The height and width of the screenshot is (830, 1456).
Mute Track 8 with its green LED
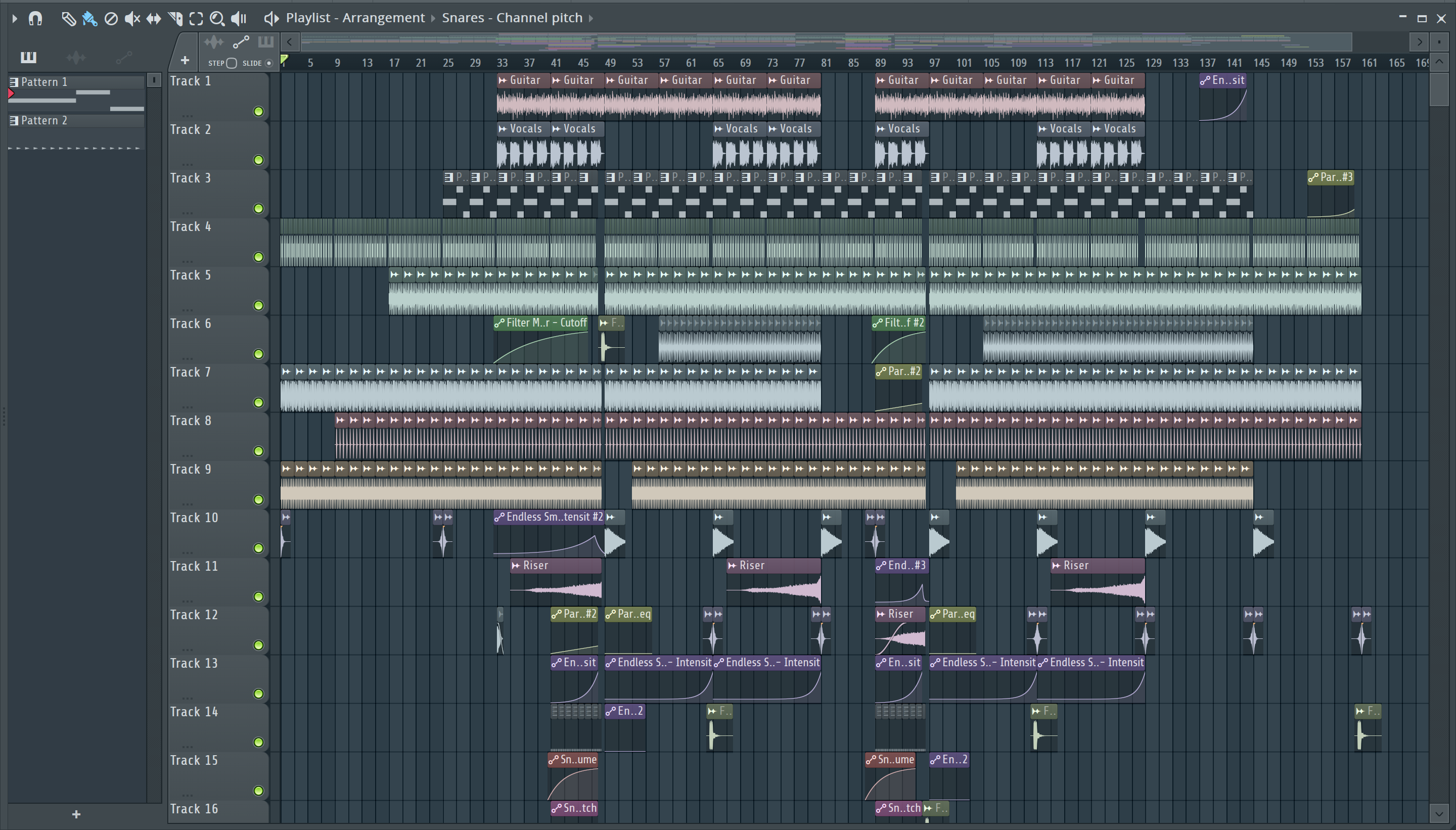[x=258, y=451]
